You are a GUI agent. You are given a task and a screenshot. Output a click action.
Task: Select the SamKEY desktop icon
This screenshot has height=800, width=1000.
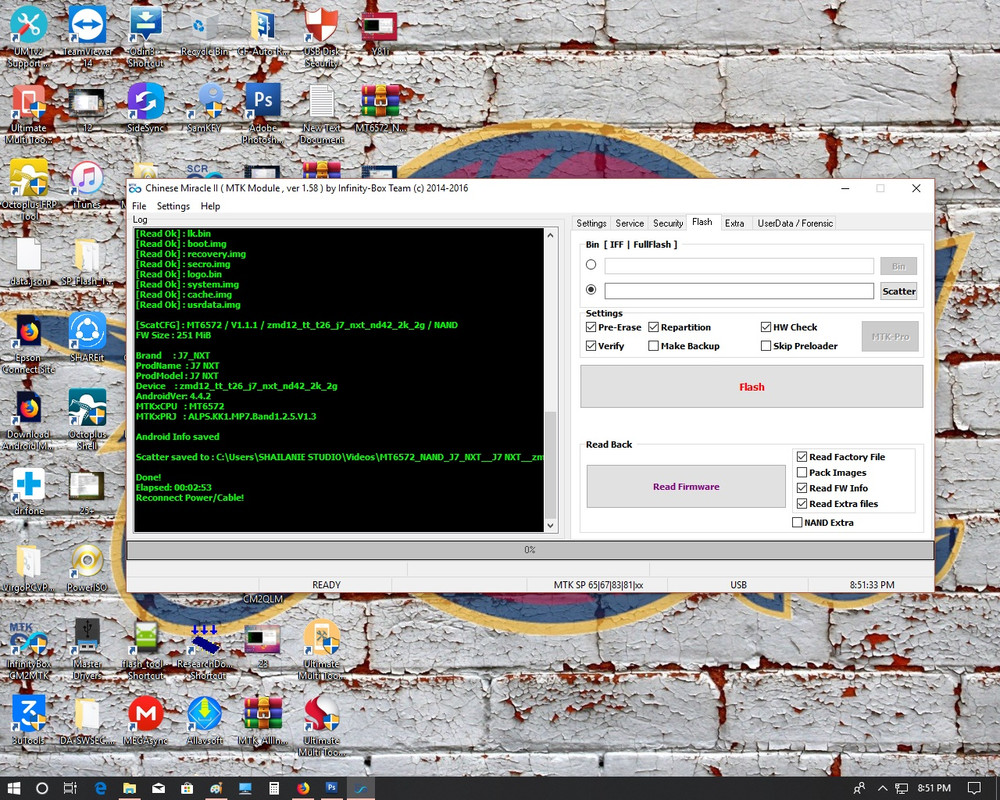pyautogui.click(x=204, y=107)
